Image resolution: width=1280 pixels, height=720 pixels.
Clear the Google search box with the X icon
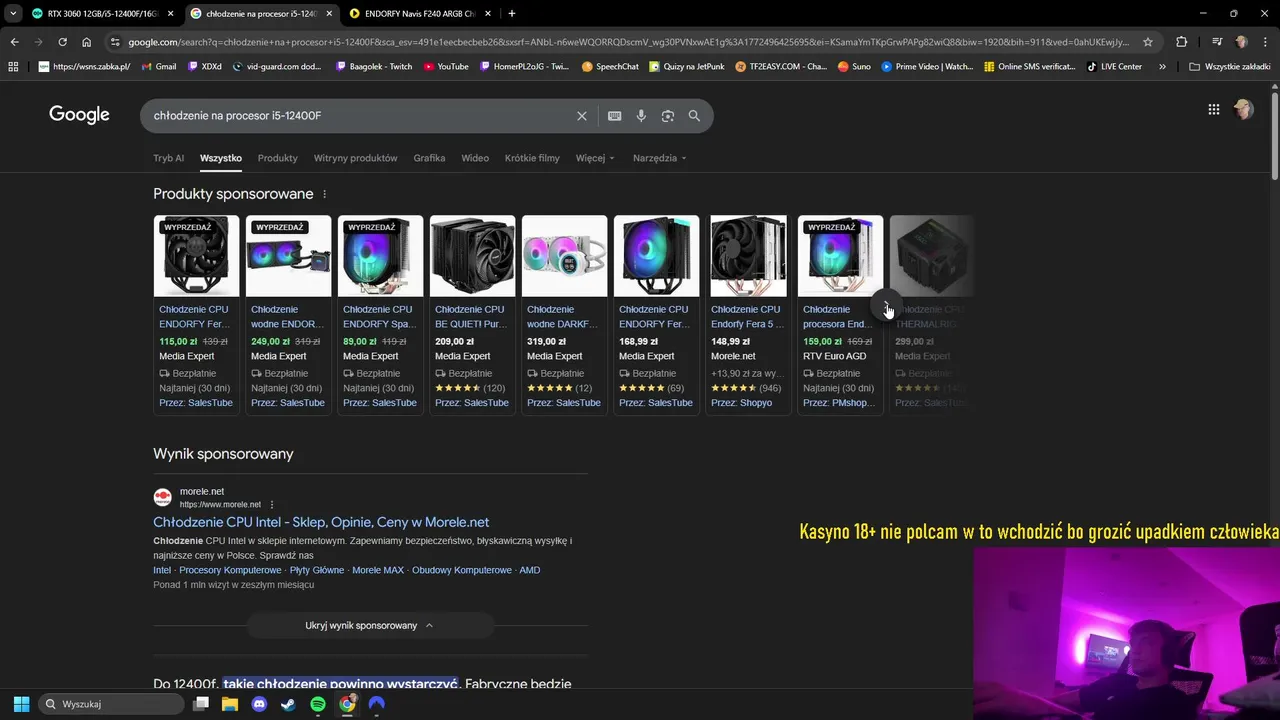point(582,116)
